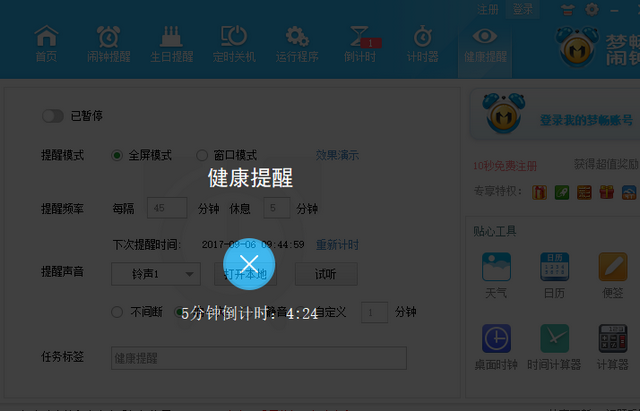
Task: Close the 健康提醒 countdown overlay
Action: [249, 265]
